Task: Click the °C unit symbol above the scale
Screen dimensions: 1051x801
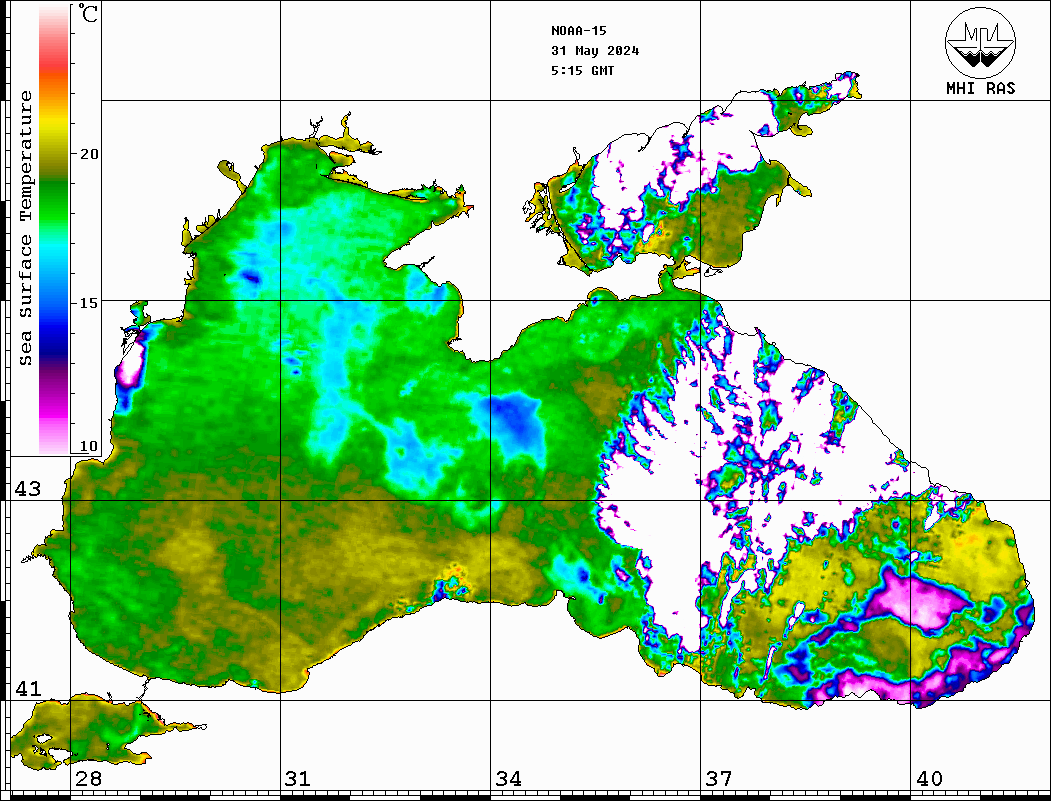Action: point(88,15)
